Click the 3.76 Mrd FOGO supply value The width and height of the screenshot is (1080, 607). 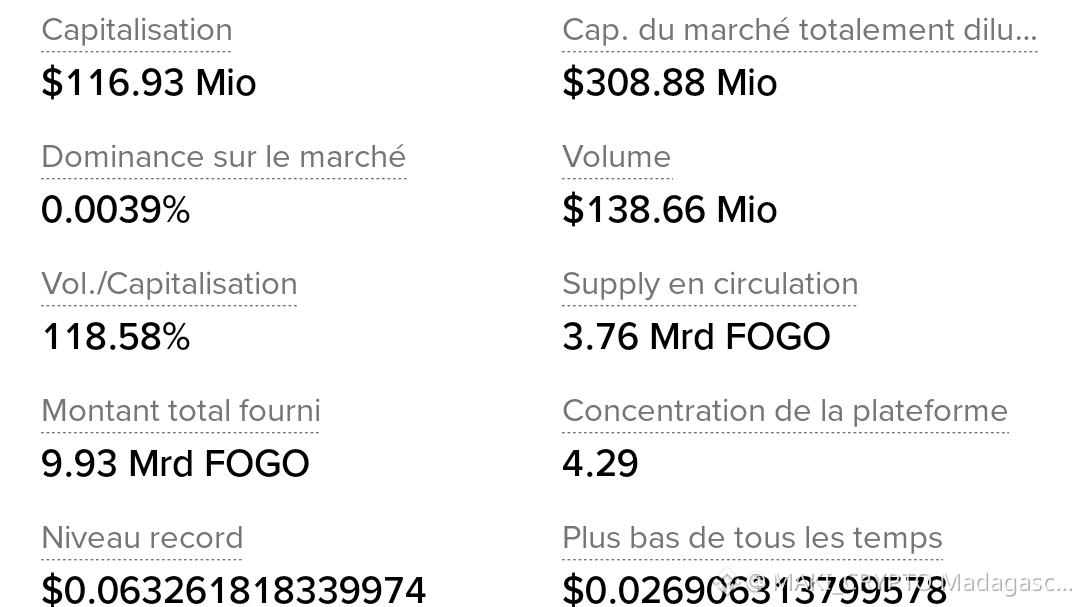tap(696, 337)
